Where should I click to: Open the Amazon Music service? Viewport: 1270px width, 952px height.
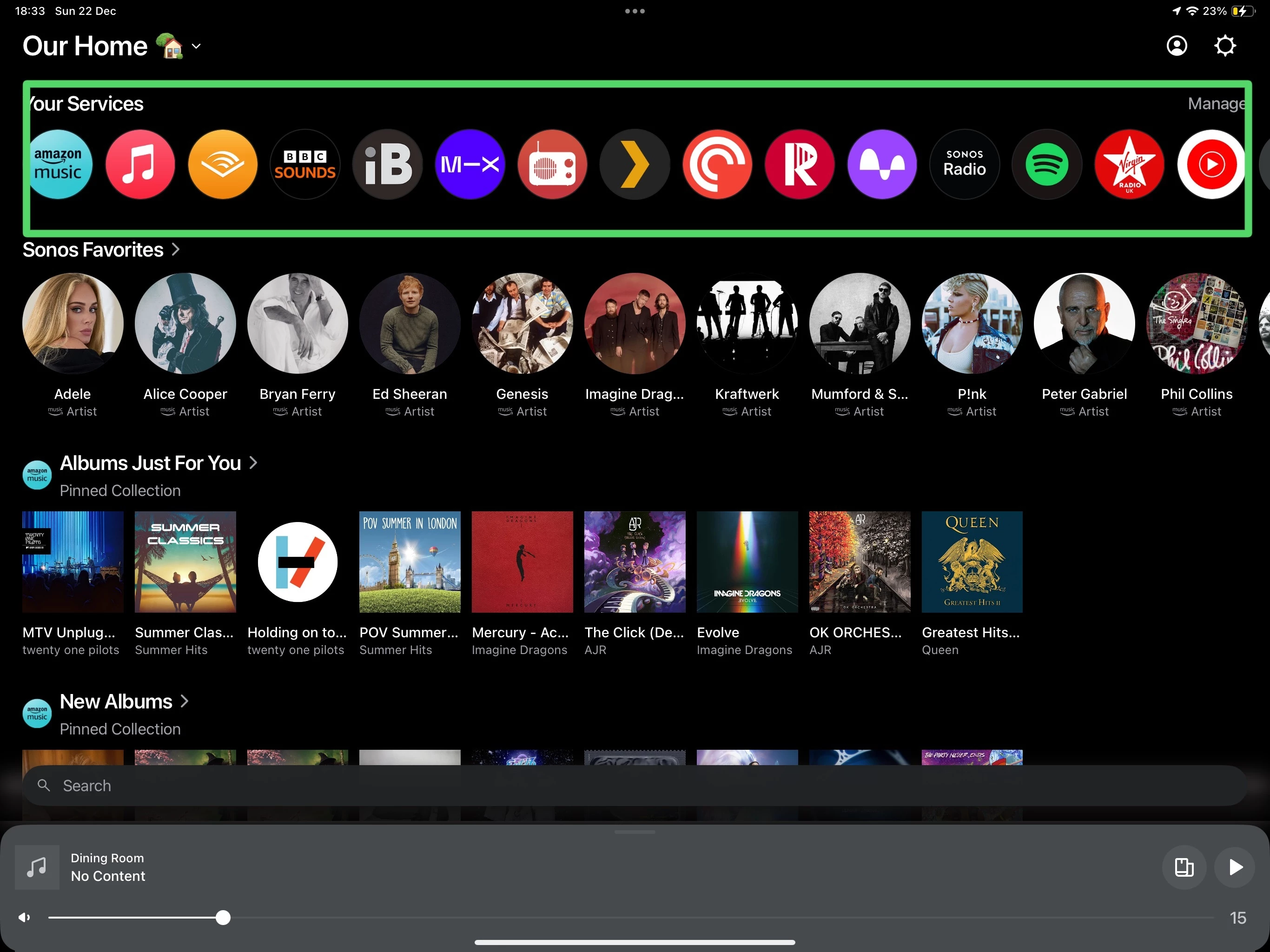tap(59, 164)
